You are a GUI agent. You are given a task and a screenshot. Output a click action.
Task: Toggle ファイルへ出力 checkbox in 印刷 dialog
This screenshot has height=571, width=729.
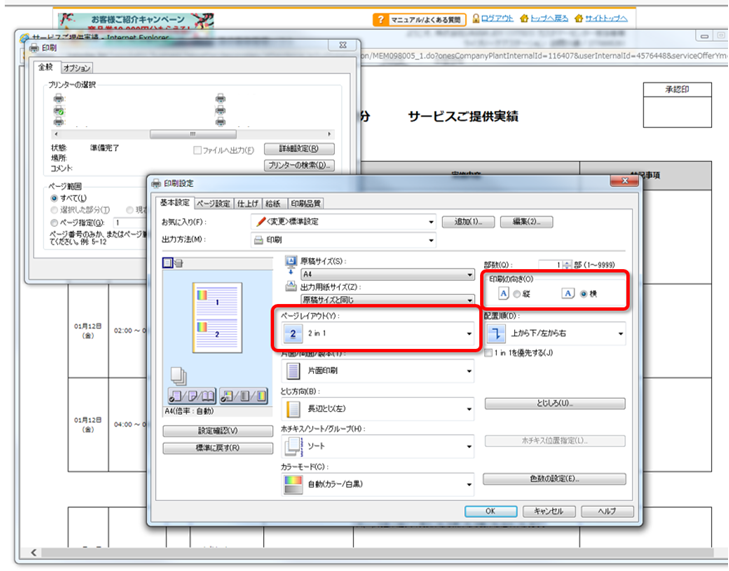tap(197, 150)
